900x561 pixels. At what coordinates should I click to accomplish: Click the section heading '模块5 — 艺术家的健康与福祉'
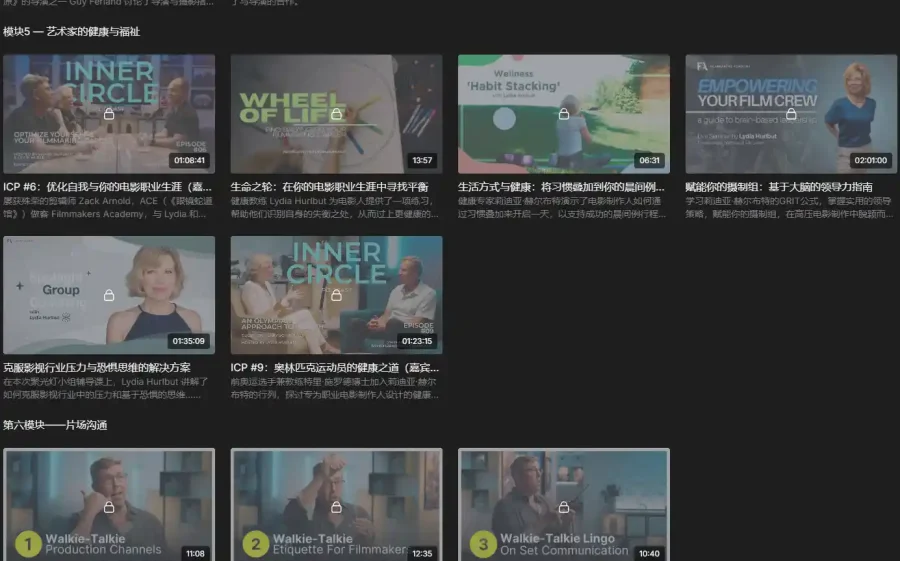pos(71,32)
